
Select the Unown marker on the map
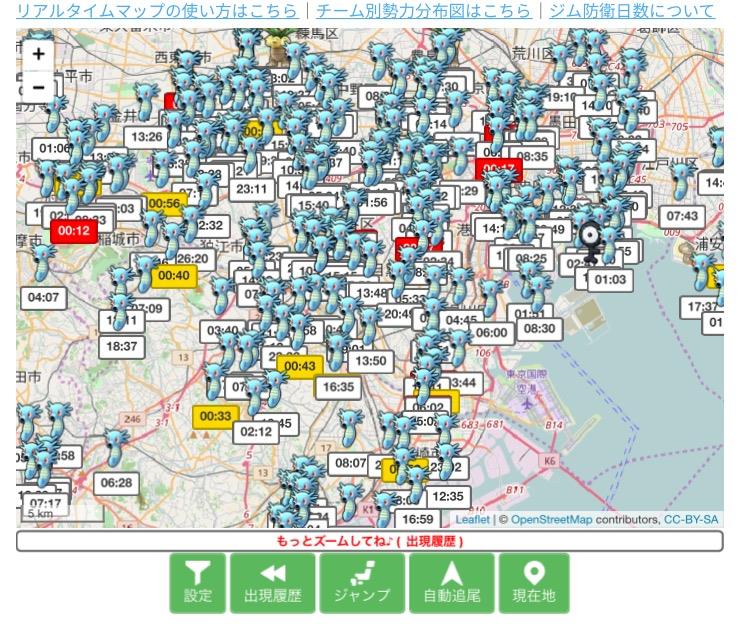[589, 243]
